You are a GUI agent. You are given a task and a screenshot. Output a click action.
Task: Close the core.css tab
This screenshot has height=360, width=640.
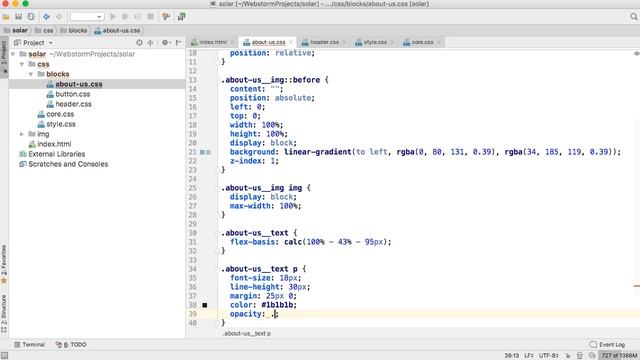pos(439,42)
